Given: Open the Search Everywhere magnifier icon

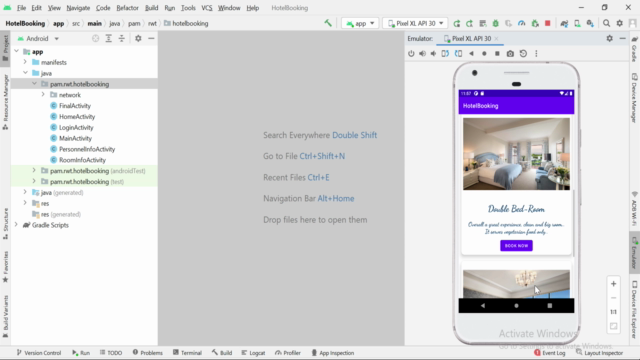Looking at the screenshot, I should coord(607,24).
